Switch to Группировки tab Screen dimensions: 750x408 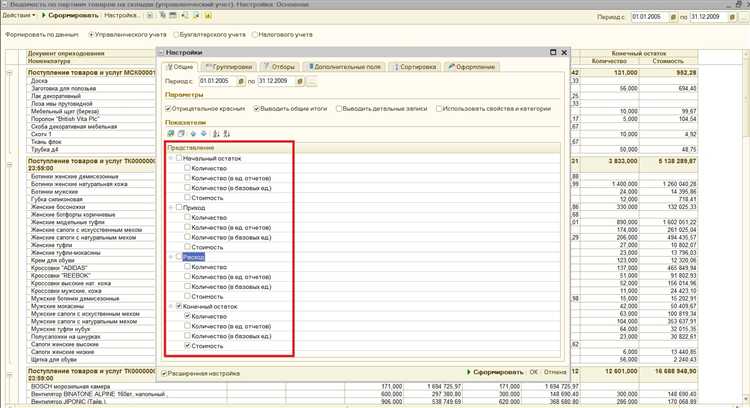[x=229, y=67]
